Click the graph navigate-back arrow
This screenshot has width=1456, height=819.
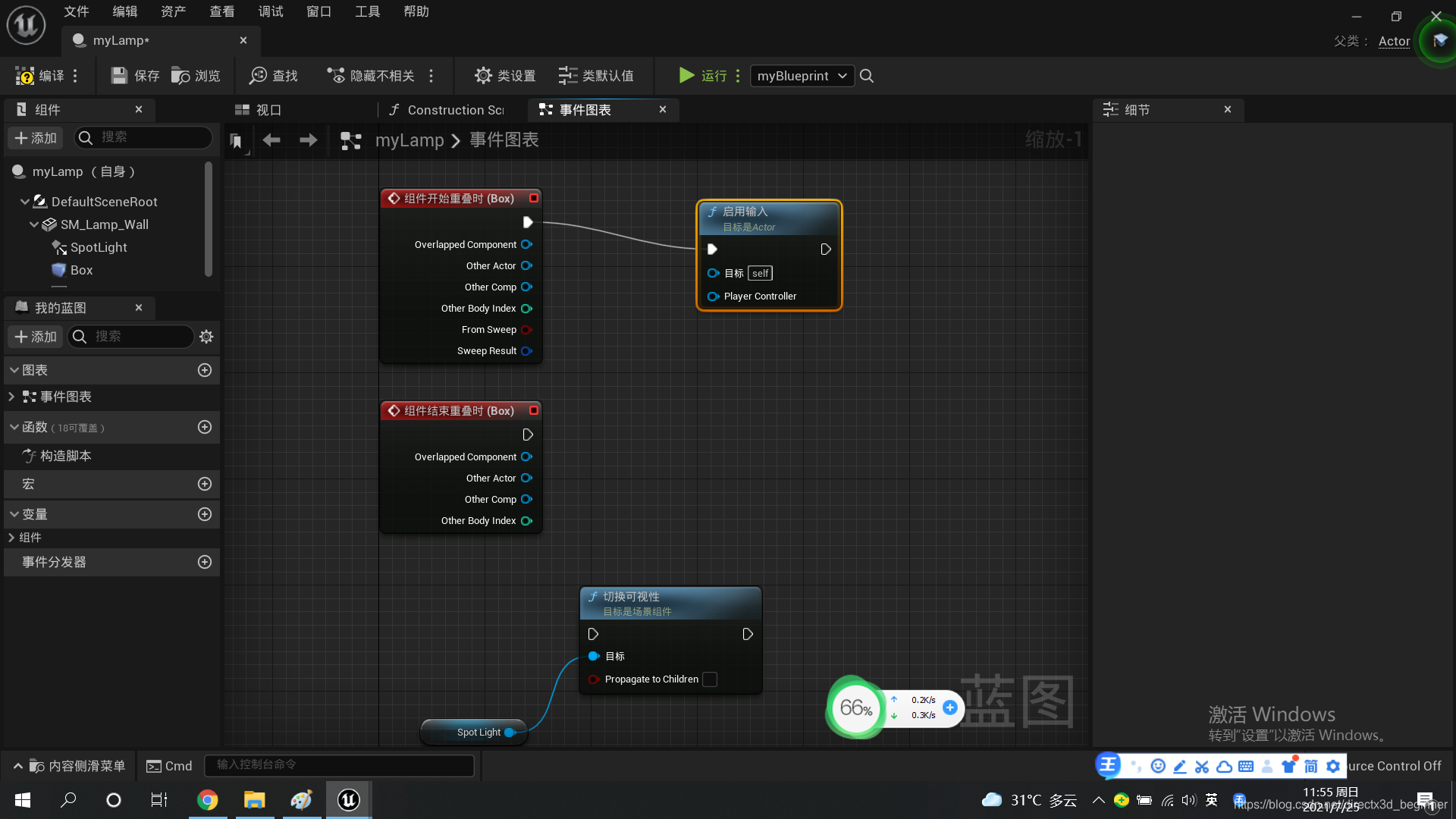pyautogui.click(x=271, y=140)
